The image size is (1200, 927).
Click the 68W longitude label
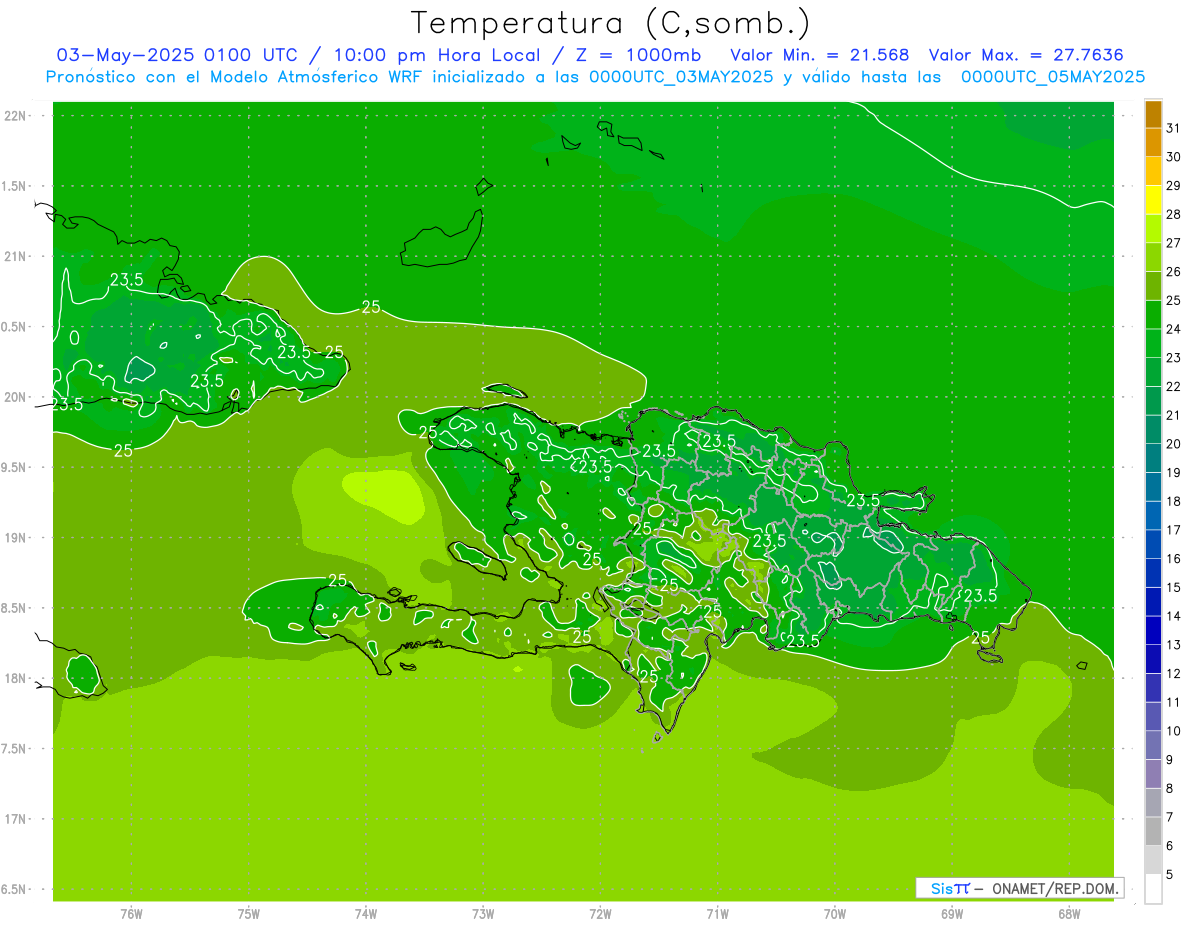tap(1069, 913)
